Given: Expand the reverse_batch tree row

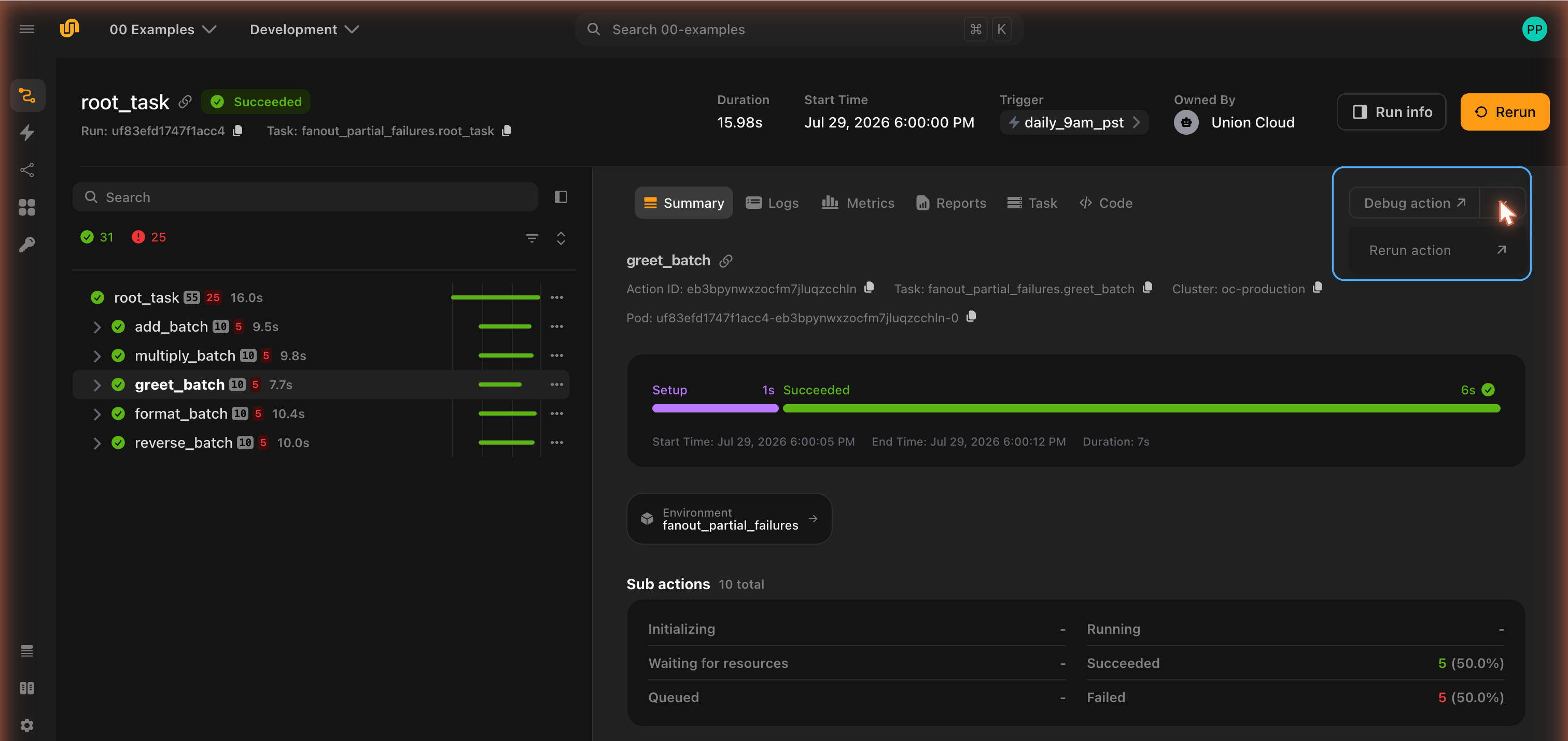Looking at the screenshot, I should point(97,443).
